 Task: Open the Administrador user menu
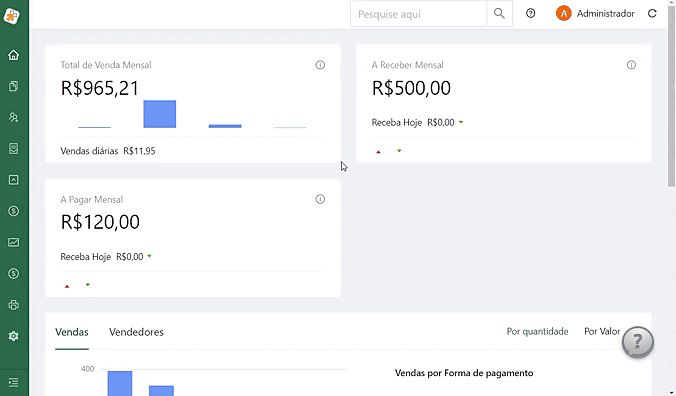point(595,14)
